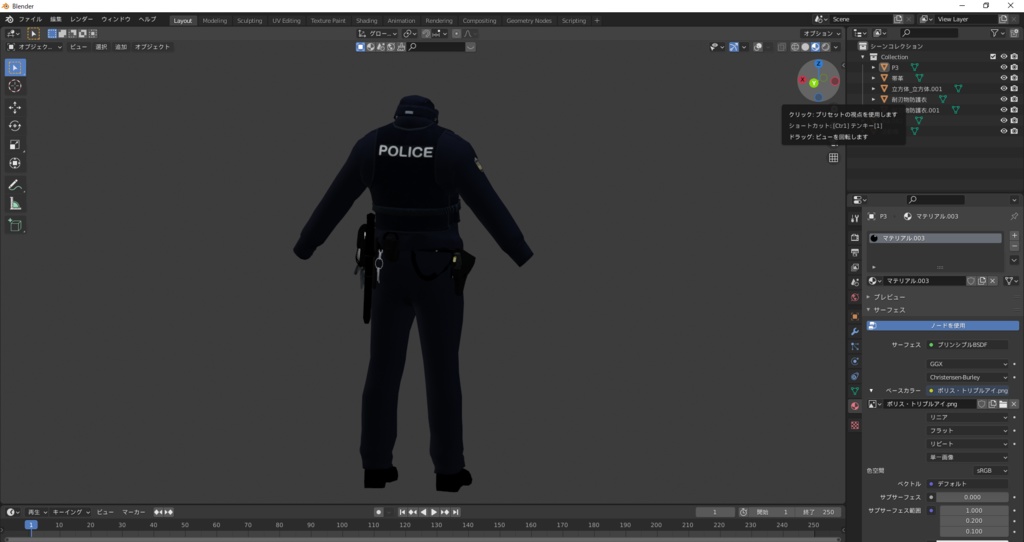This screenshot has height=542, width=1024.
Task: Adjust the サブサーフェス value slider
Action: 972,497
